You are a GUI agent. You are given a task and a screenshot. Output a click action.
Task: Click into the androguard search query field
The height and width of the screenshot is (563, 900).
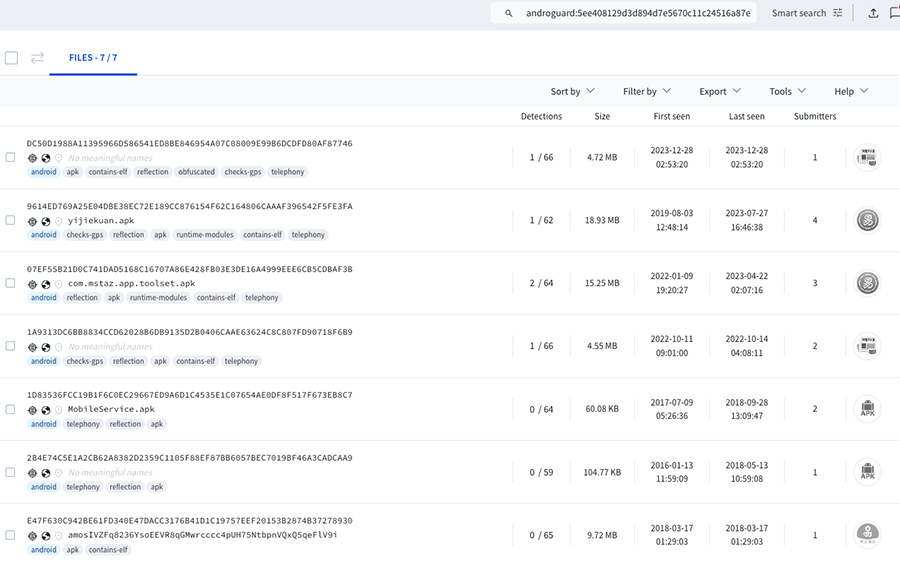pyautogui.click(x=638, y=13)
